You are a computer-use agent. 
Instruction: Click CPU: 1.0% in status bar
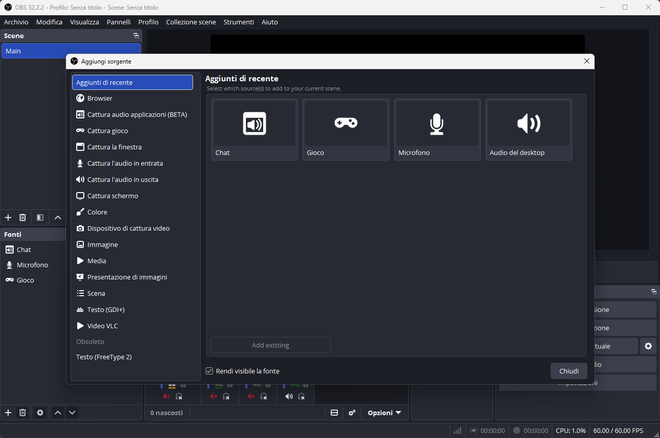[x=570, y=430]
